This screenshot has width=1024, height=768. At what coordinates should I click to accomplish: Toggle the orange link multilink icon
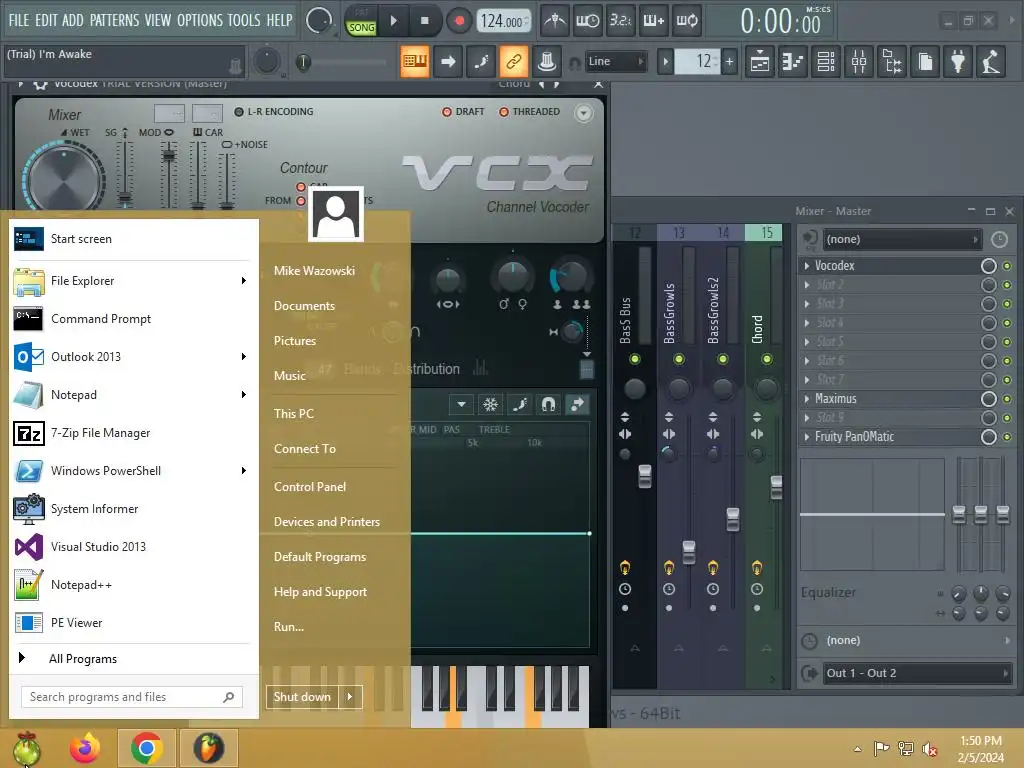pos(514,61)
